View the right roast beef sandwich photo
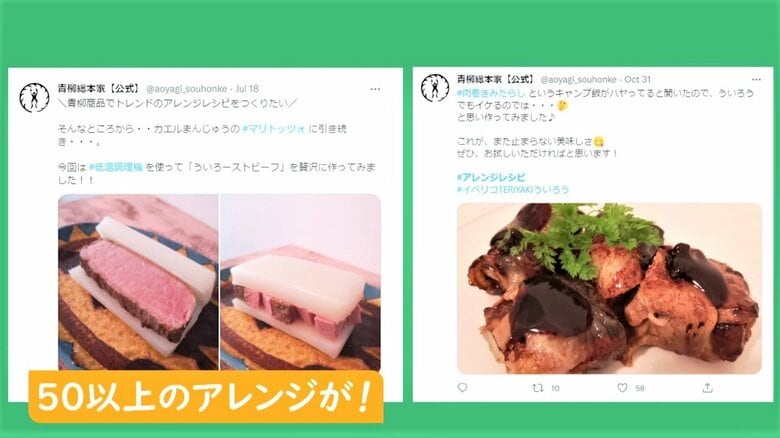 pyautogui.click(x=300, y=282)
